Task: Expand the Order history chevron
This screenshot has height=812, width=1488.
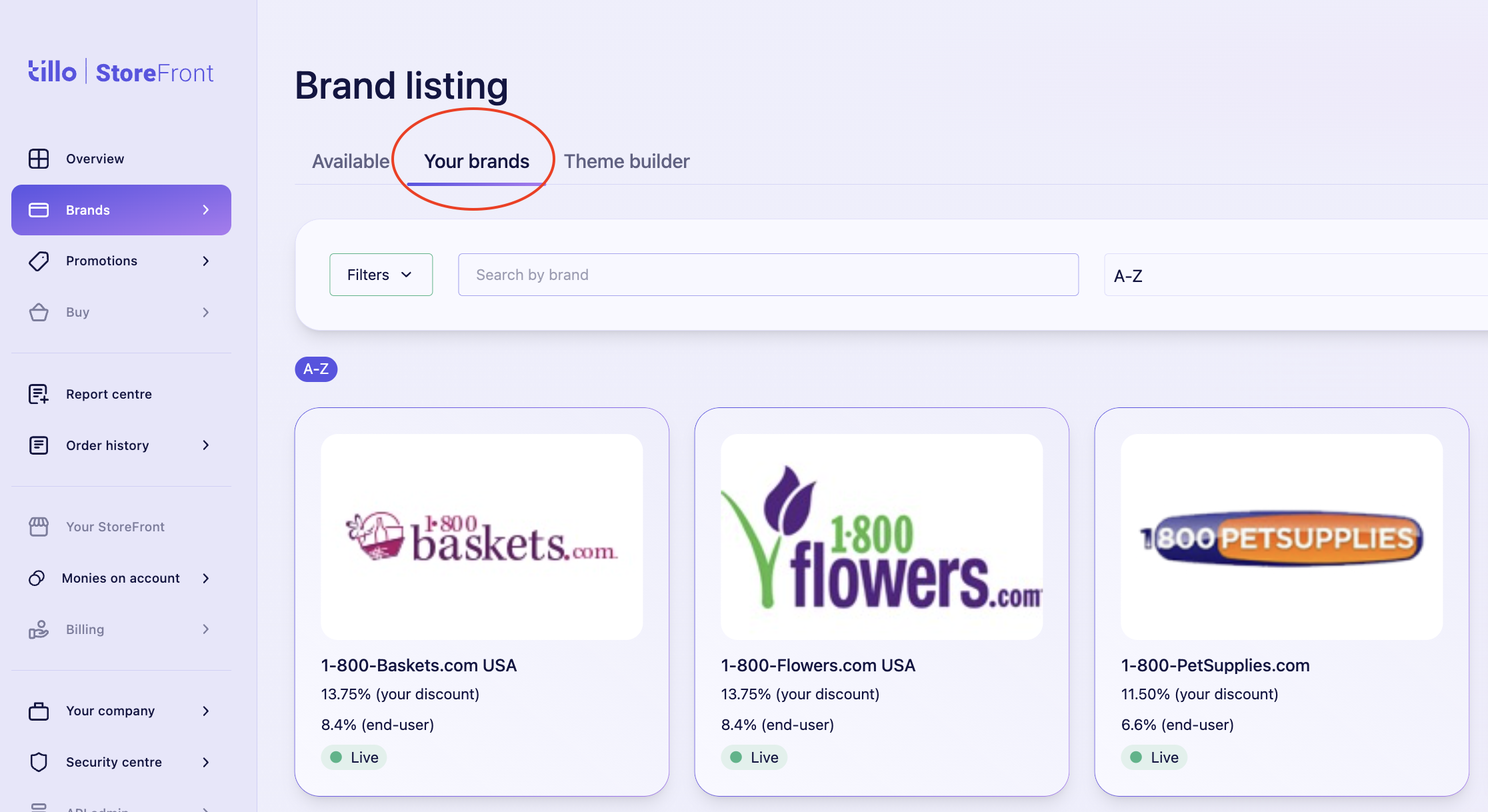Action: pyautogui.click(x=206, y=445)
